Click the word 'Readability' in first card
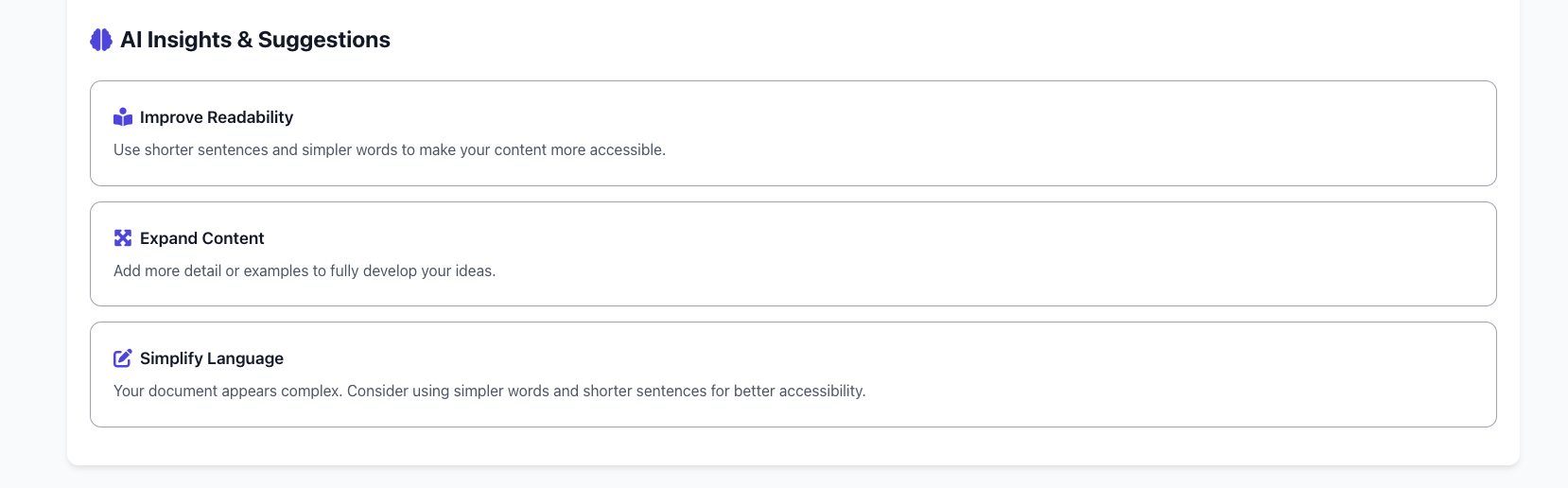 [x=251, y=117]
